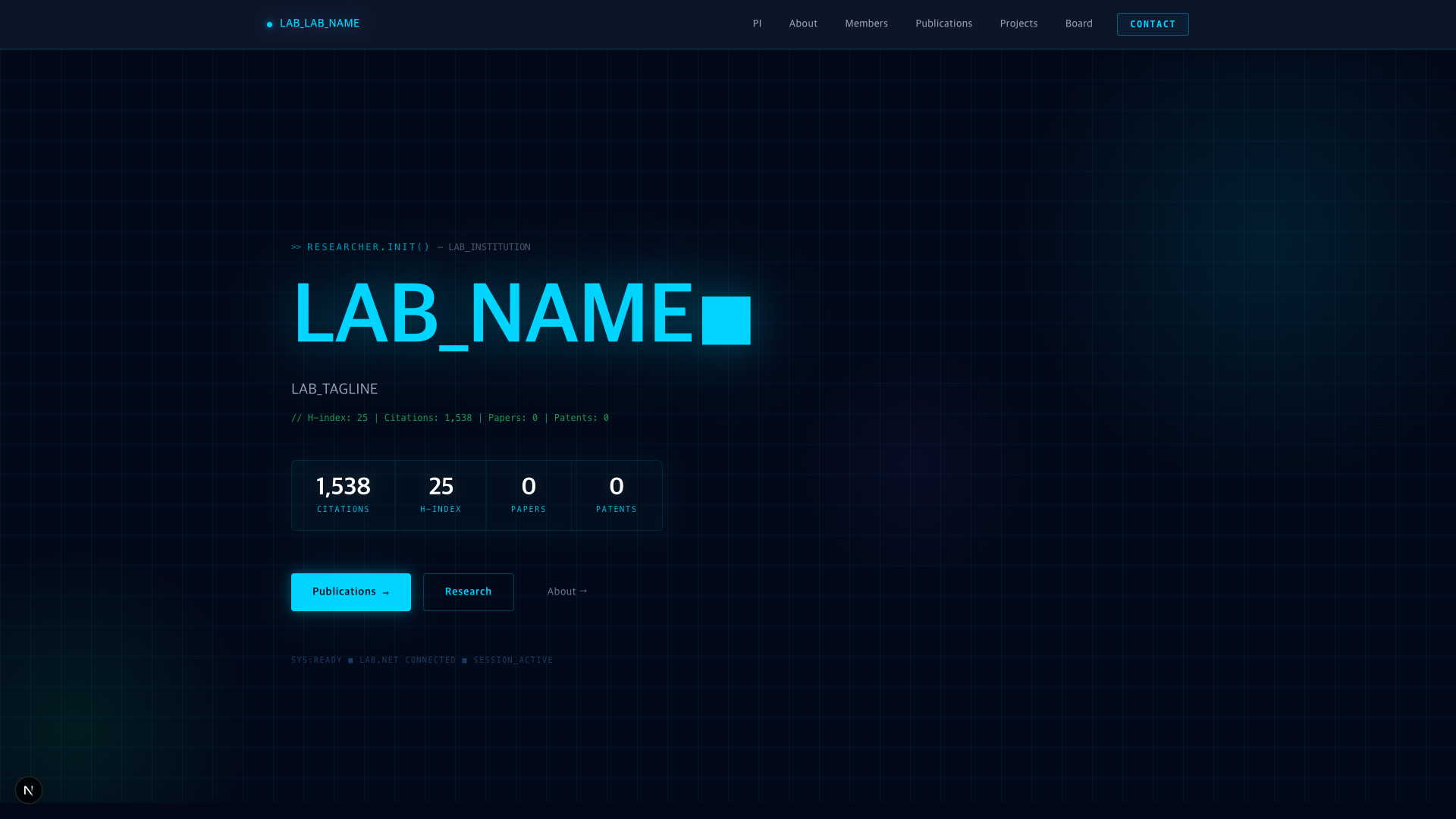Click the Next.js dev tools icon
The height and width of the screenshot is (819, 1456).
29,790
